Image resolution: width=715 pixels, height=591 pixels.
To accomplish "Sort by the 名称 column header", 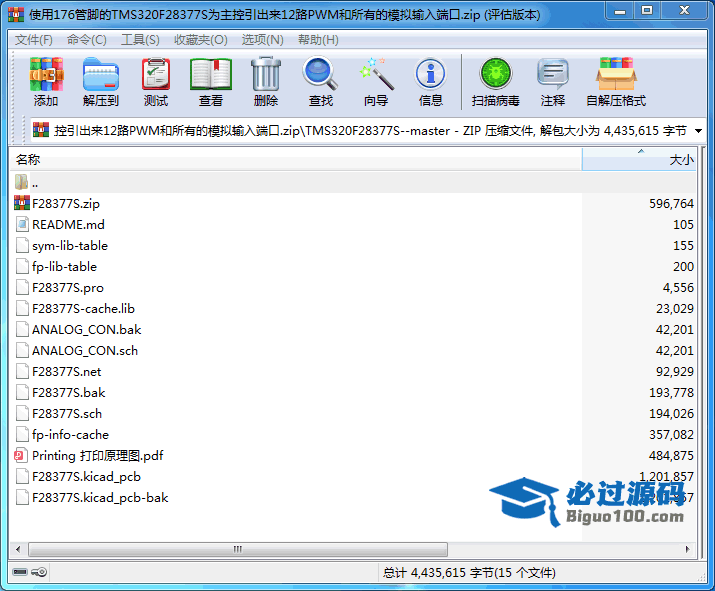I will (x=295, y=160).
